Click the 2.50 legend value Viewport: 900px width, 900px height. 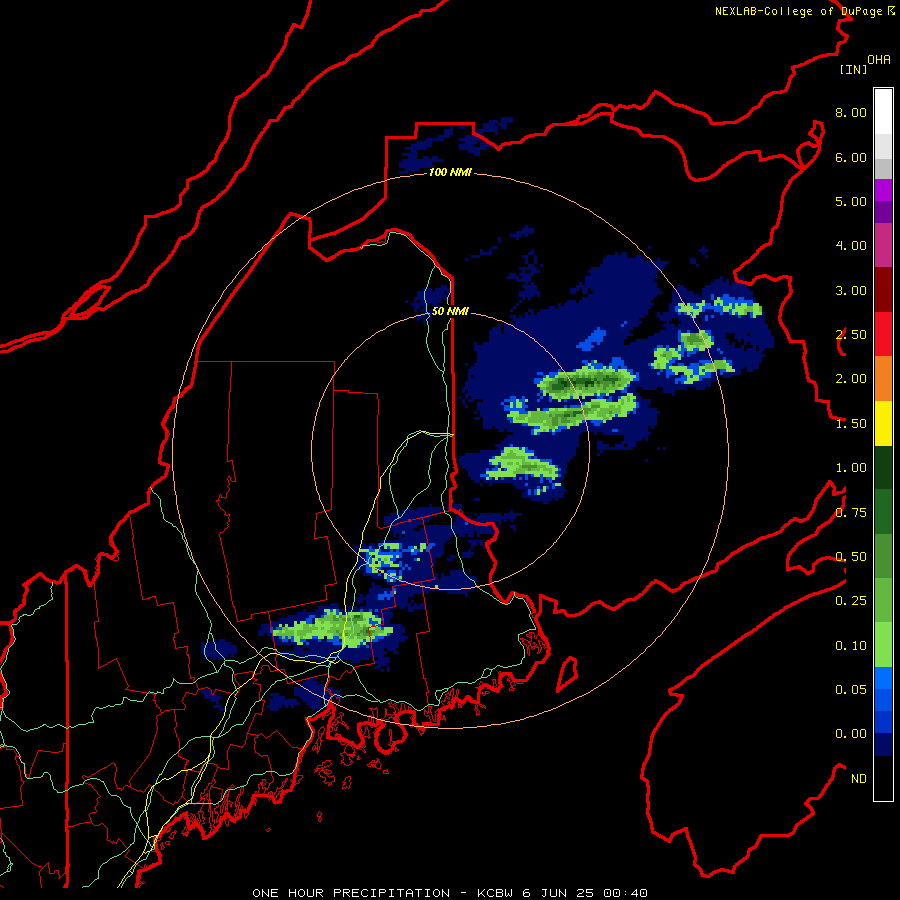(x=851, y=335)
